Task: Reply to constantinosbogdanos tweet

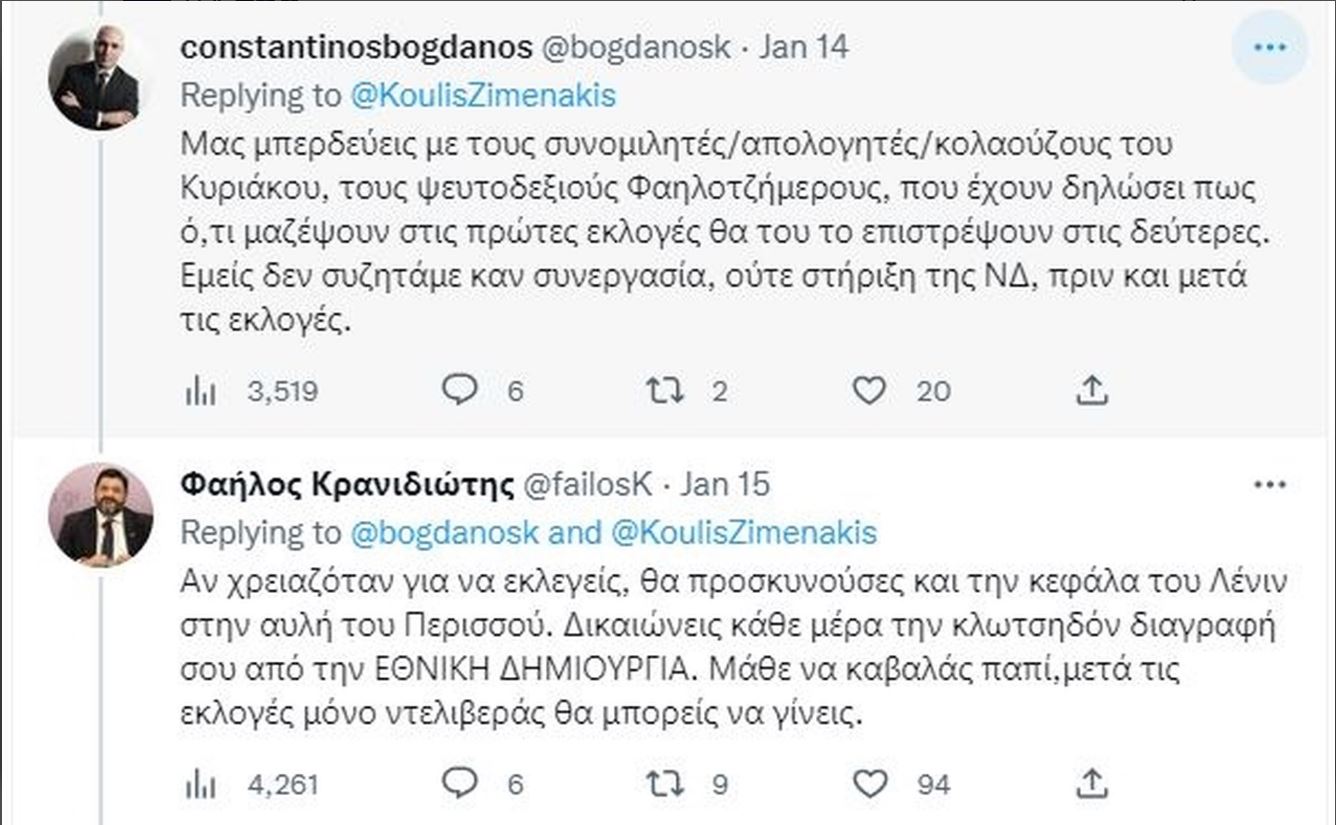Action: [460, 390]
